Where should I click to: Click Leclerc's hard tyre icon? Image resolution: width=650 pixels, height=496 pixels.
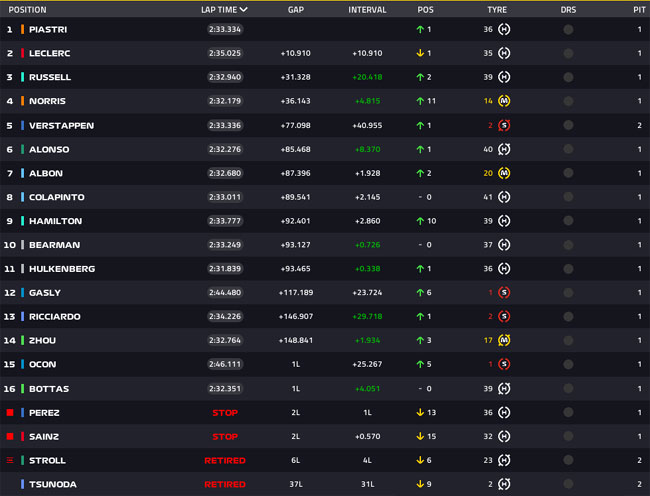[504, 53]
